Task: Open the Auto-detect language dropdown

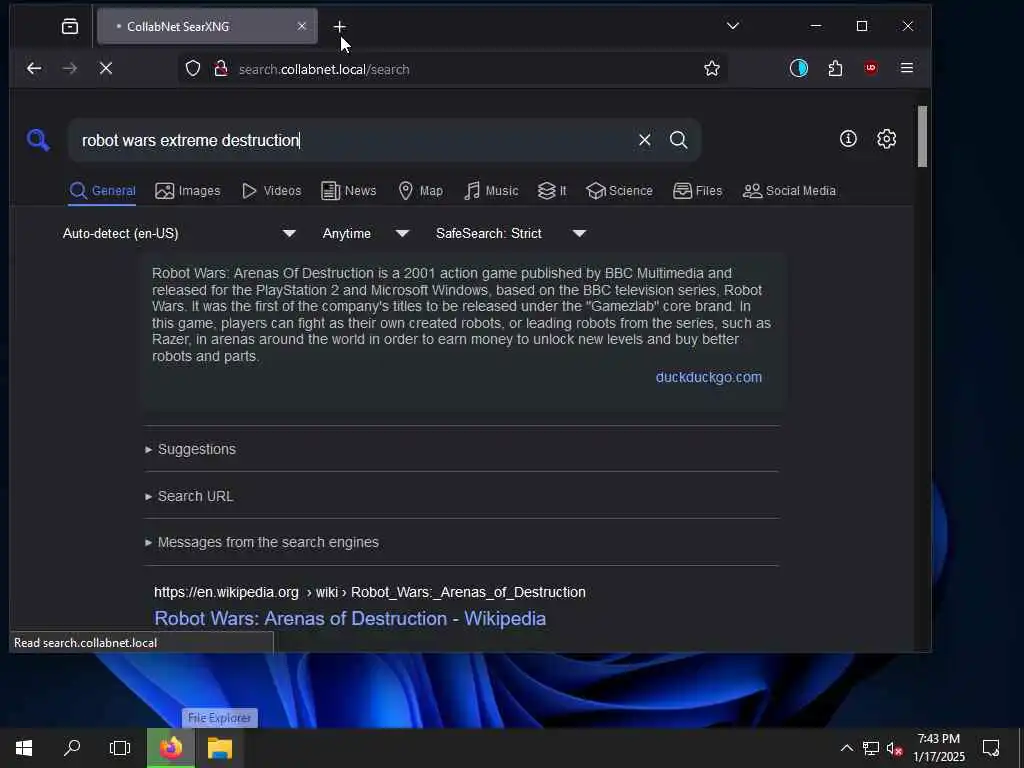Action: [180, 233]
